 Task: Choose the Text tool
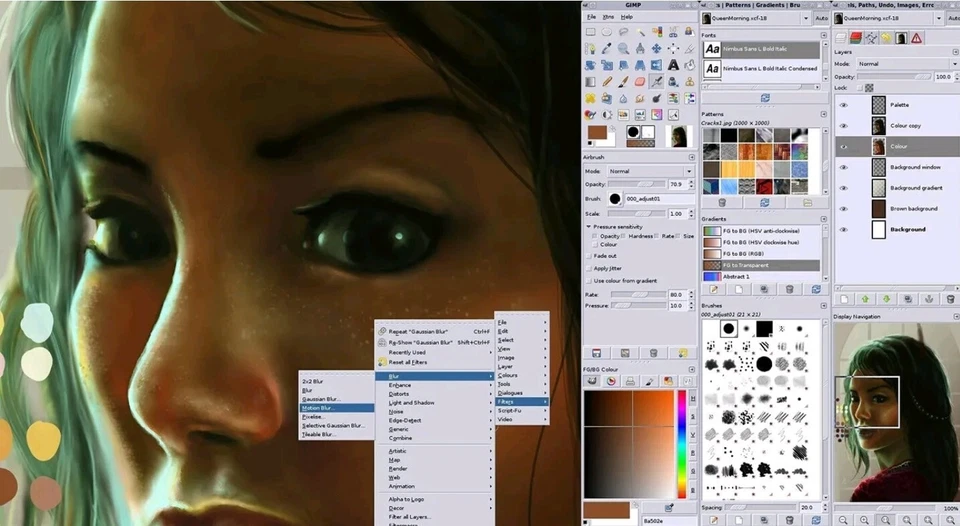tap(673, 65)
